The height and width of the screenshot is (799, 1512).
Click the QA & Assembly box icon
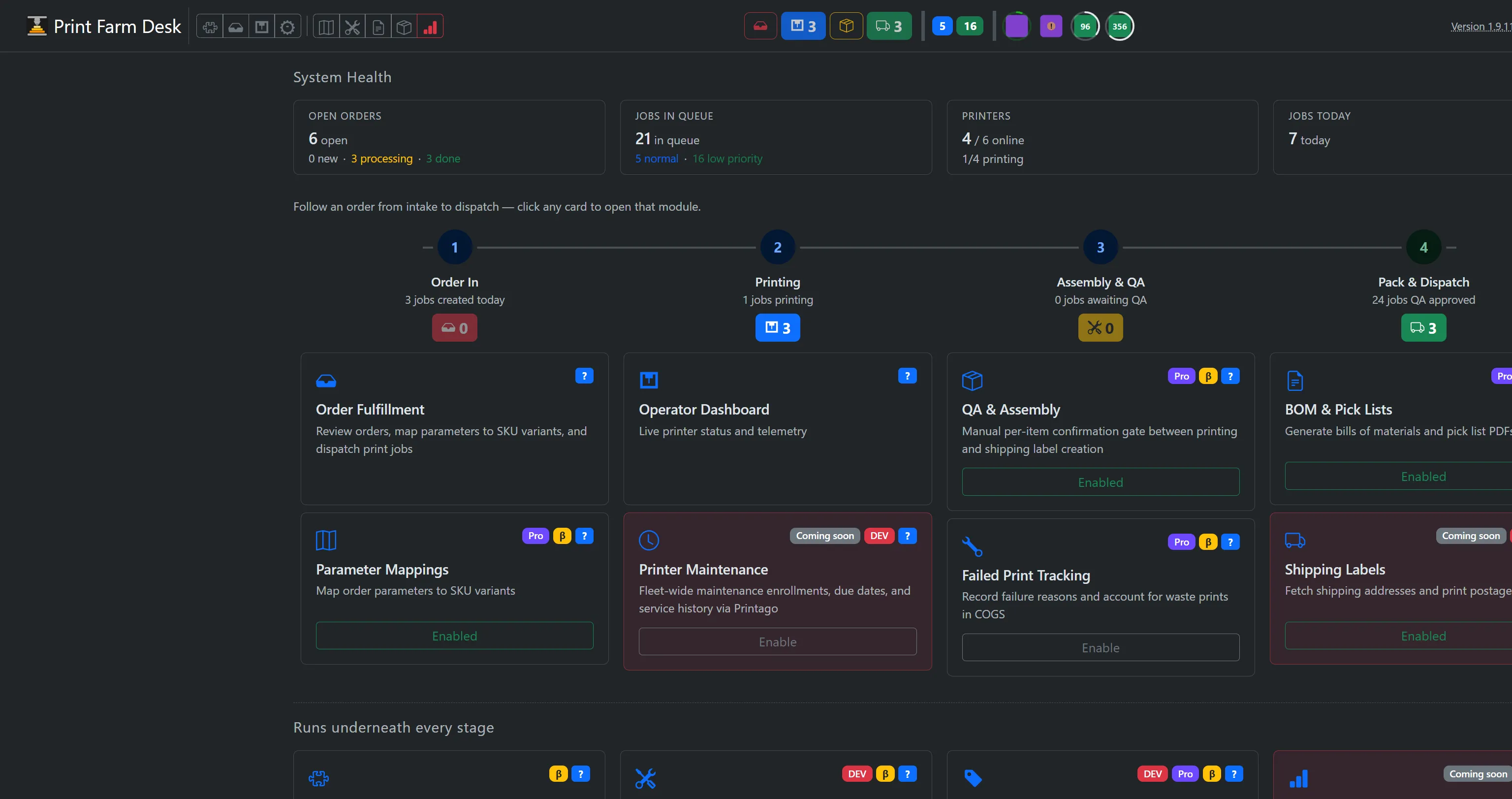[973, 381]
